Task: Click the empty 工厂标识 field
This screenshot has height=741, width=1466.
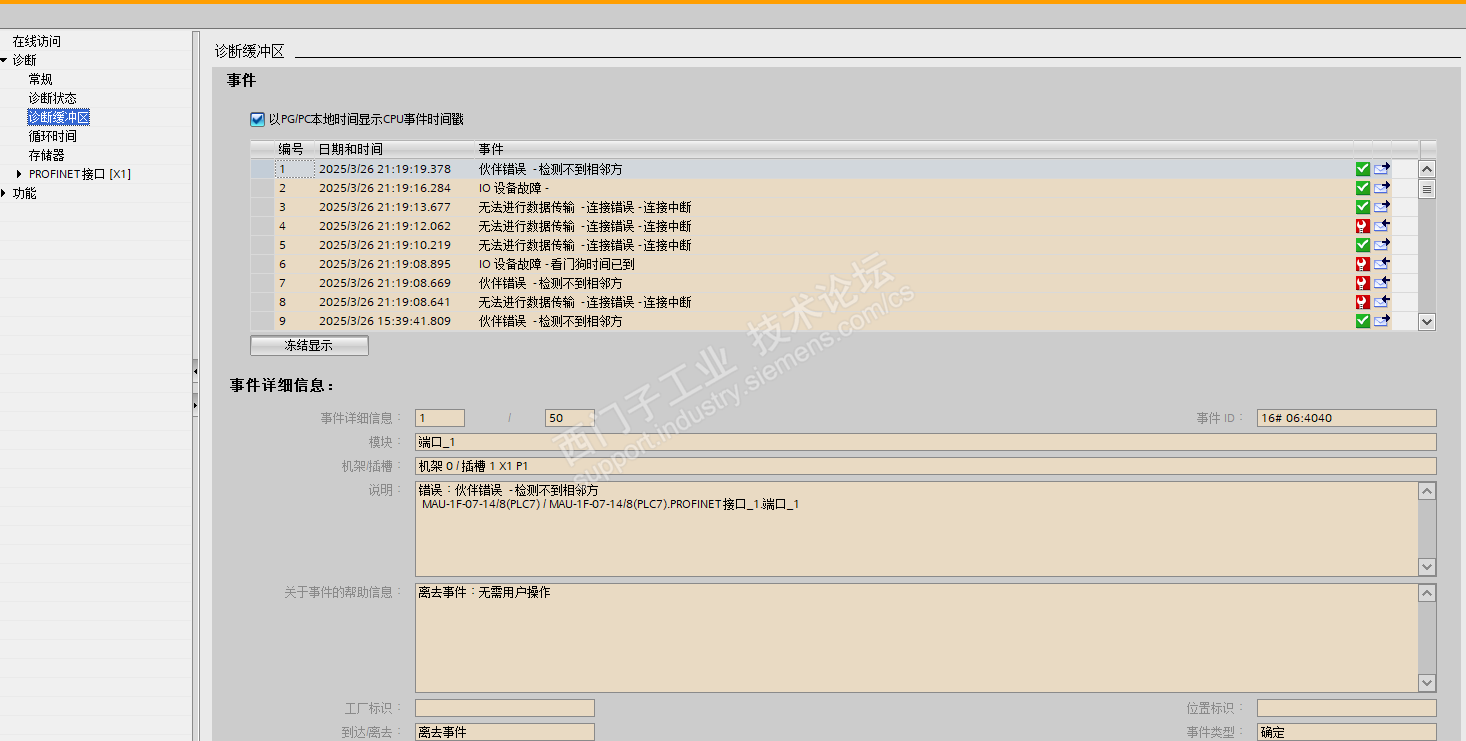Action: click(x=505, y=708)
